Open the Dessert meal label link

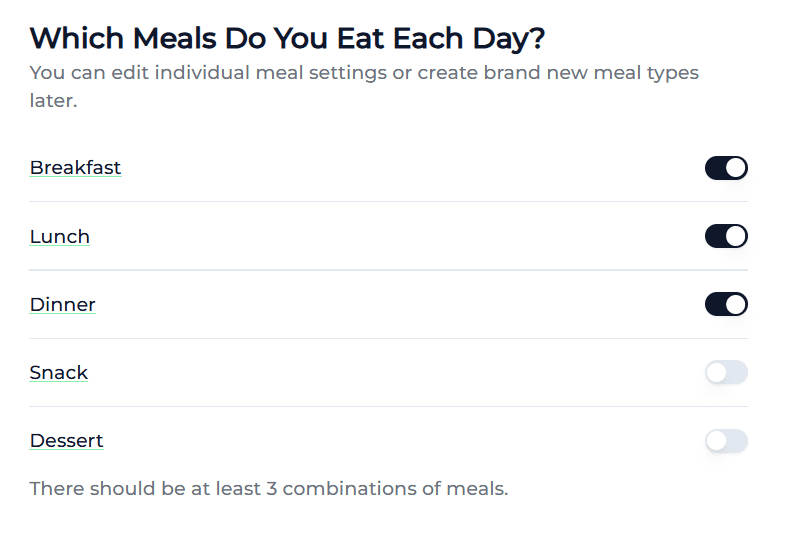[67, 441]
